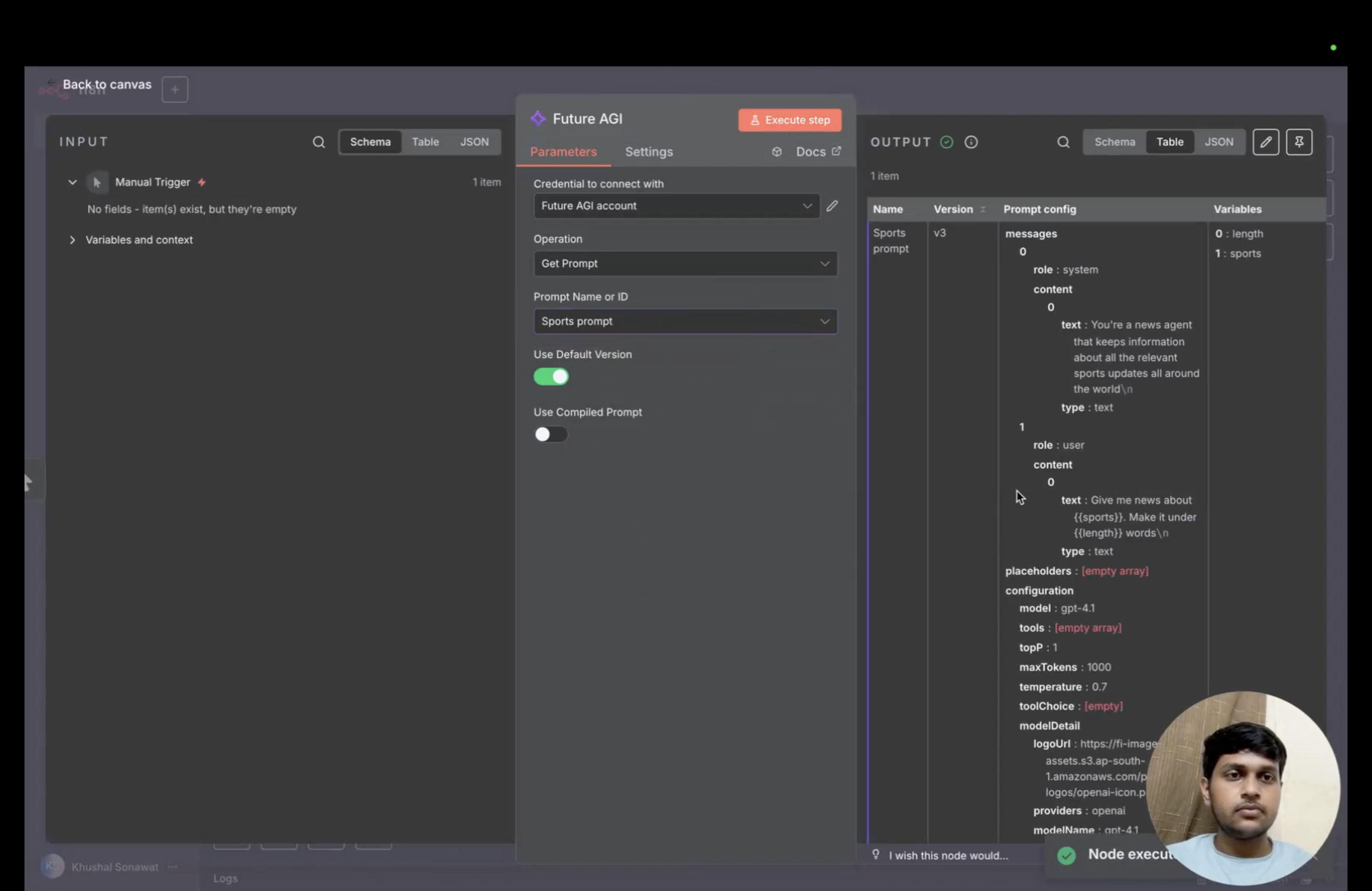Click the output panel search icon

coord(1063,142)
